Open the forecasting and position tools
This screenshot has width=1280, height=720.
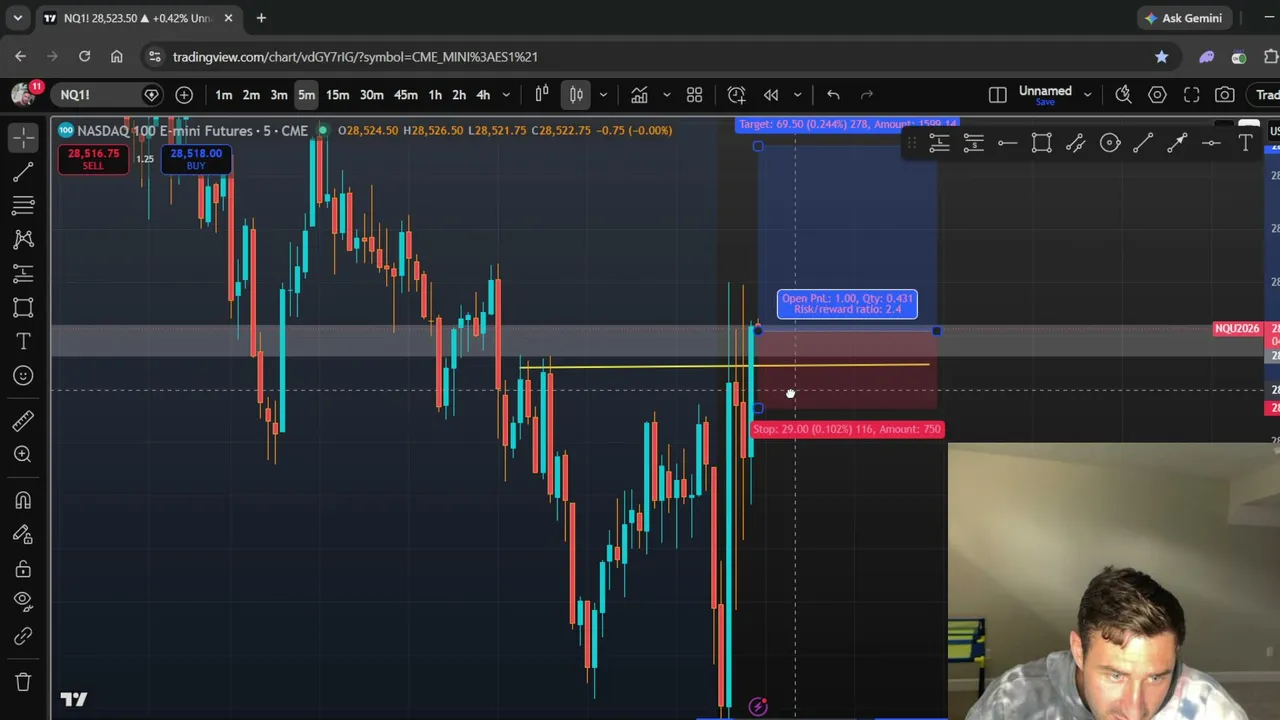coord(23,273)
